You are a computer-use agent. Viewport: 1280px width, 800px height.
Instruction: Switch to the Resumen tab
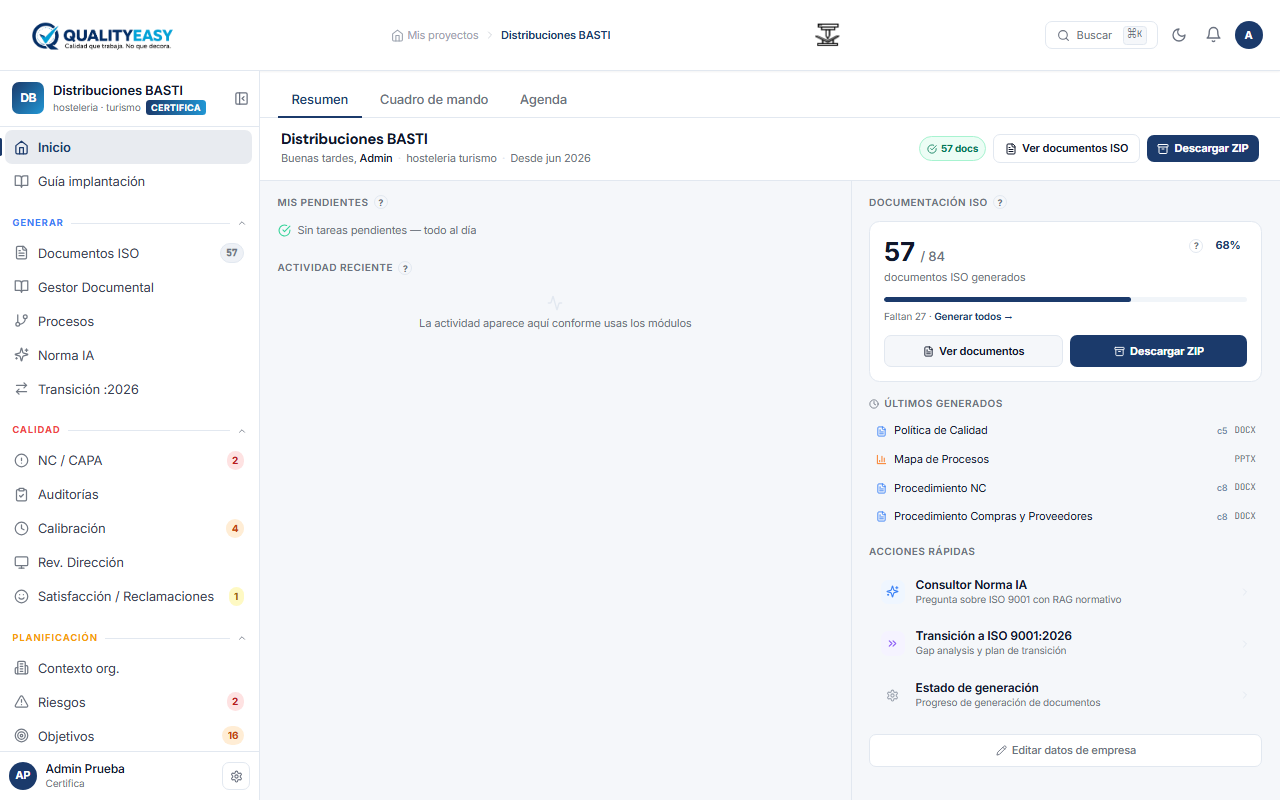[x=320, y=99]
